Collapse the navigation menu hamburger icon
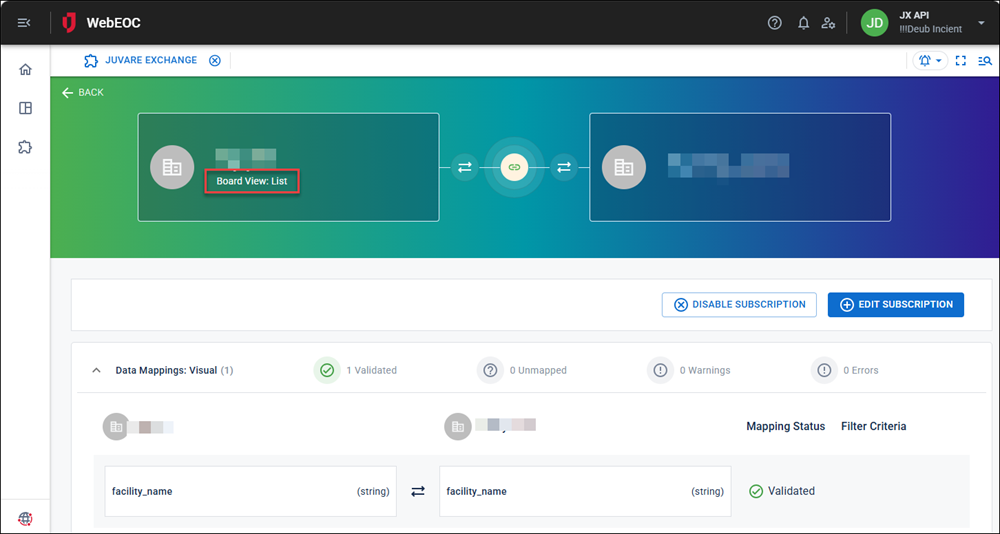The height and width of the screenshot is (534, 1000). [x=24, y=23]
